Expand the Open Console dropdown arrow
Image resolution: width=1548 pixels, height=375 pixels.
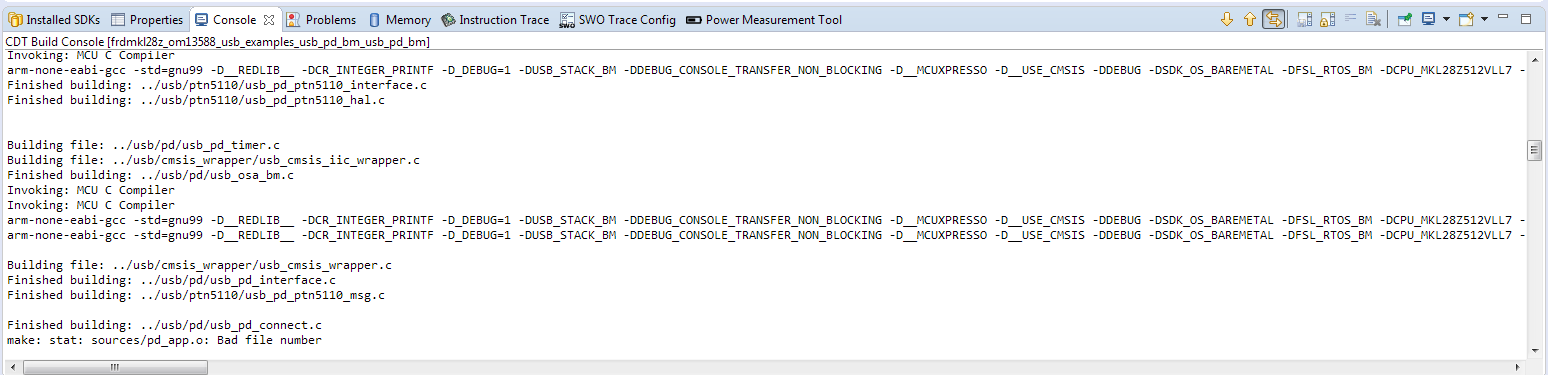(x=1484, y=19)
